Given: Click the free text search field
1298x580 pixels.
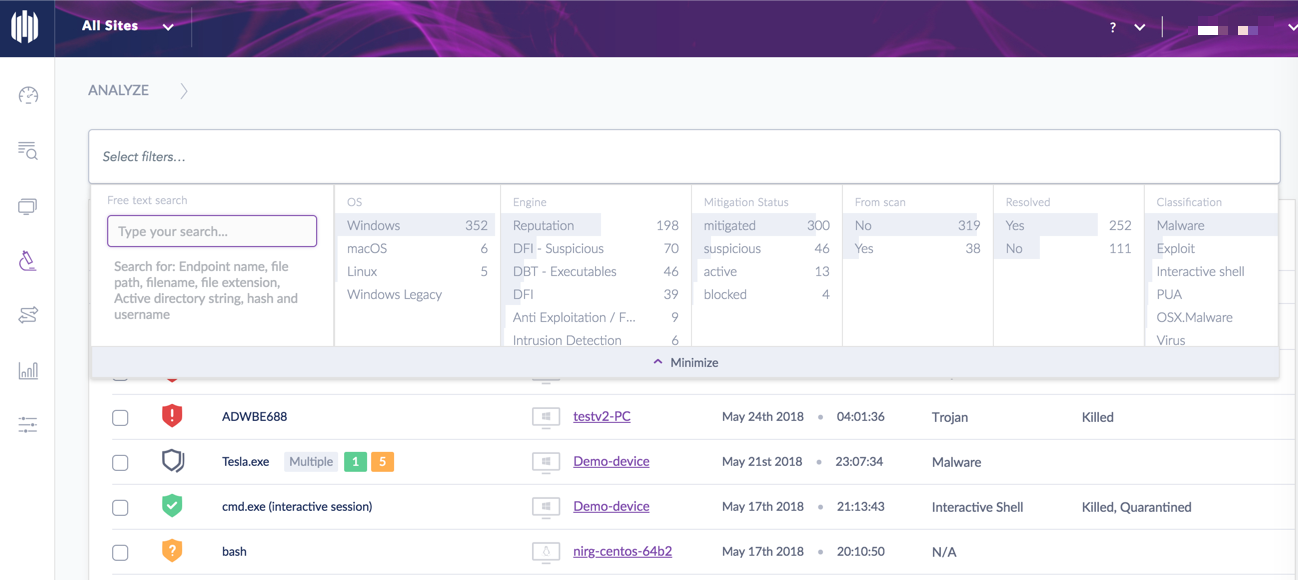Looking at the screenshot, I should coord(212,231).
